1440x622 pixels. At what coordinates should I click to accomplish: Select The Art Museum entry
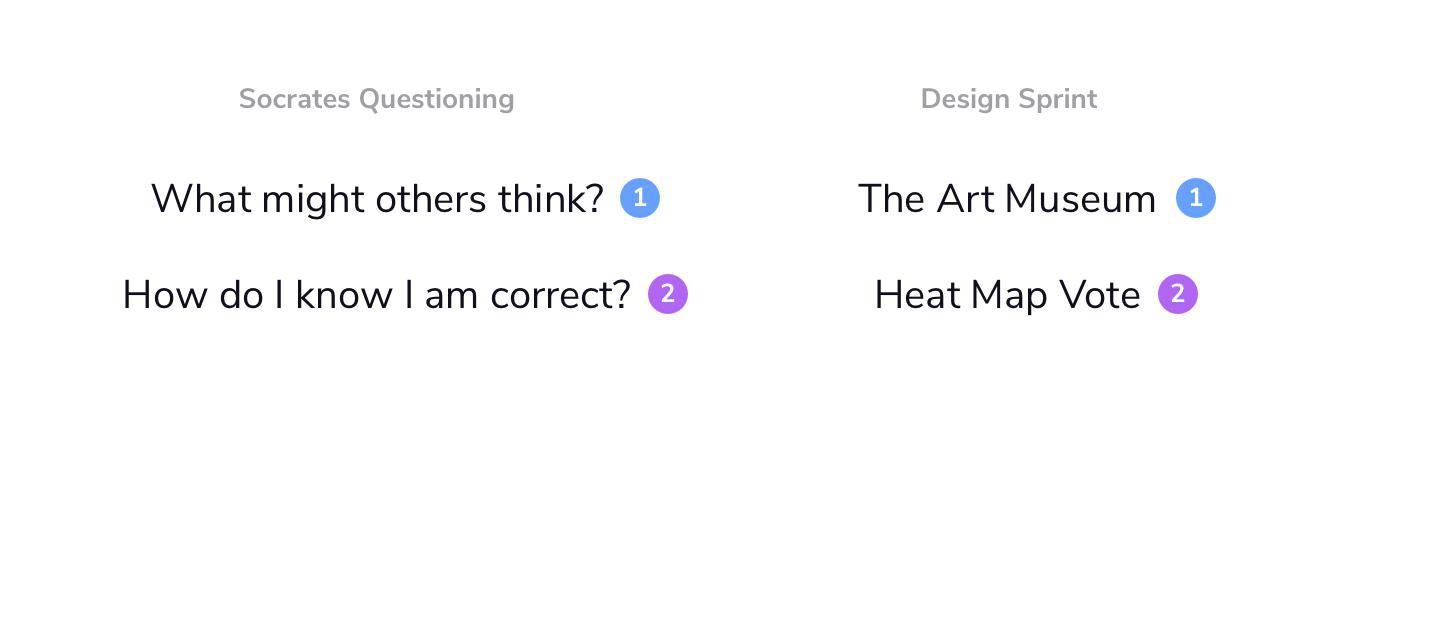pyautogui.click(x=1007, y=199)
